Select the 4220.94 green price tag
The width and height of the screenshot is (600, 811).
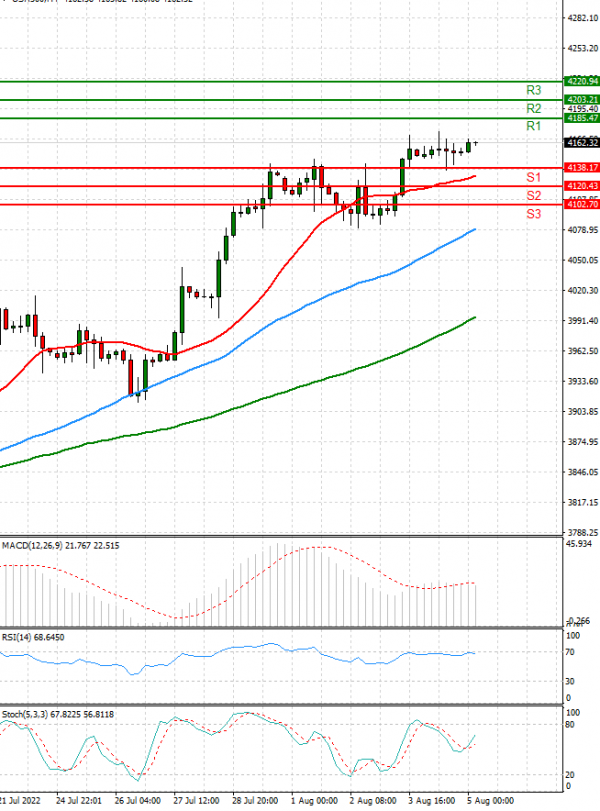(x=582, y=81)
